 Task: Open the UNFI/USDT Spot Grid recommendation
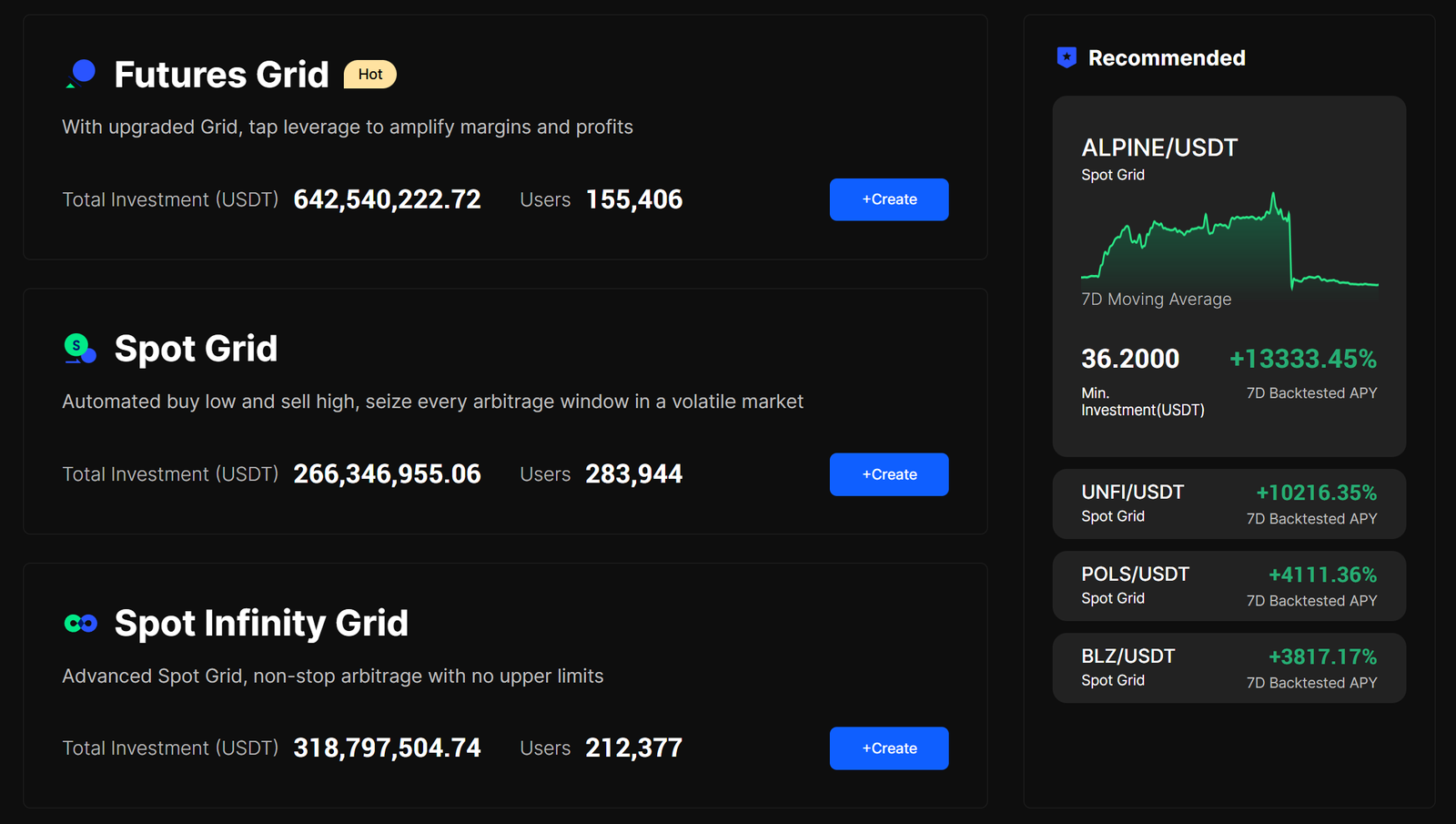1228,503
